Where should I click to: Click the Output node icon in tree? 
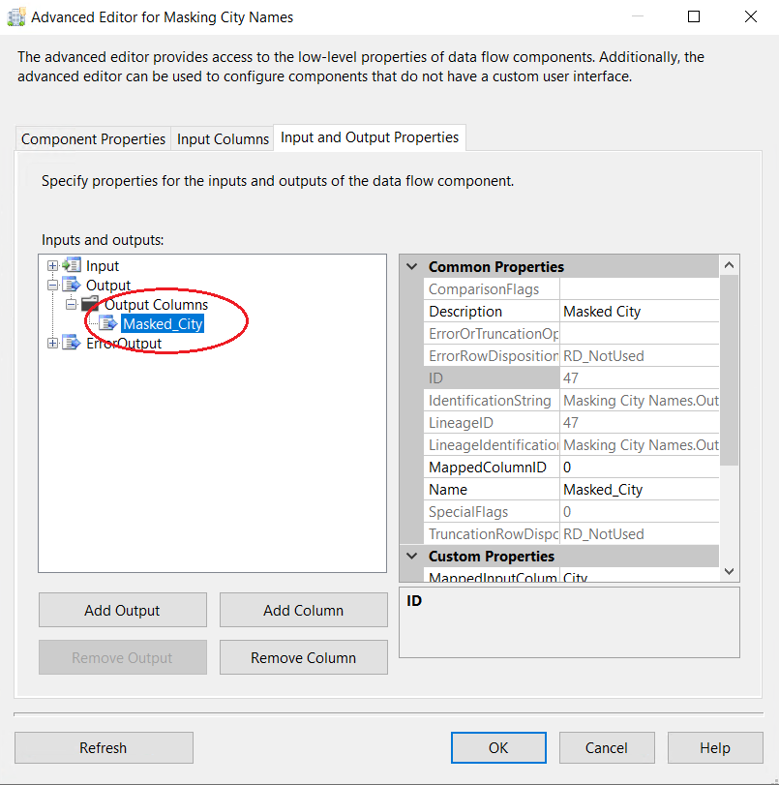pos(71,286)
